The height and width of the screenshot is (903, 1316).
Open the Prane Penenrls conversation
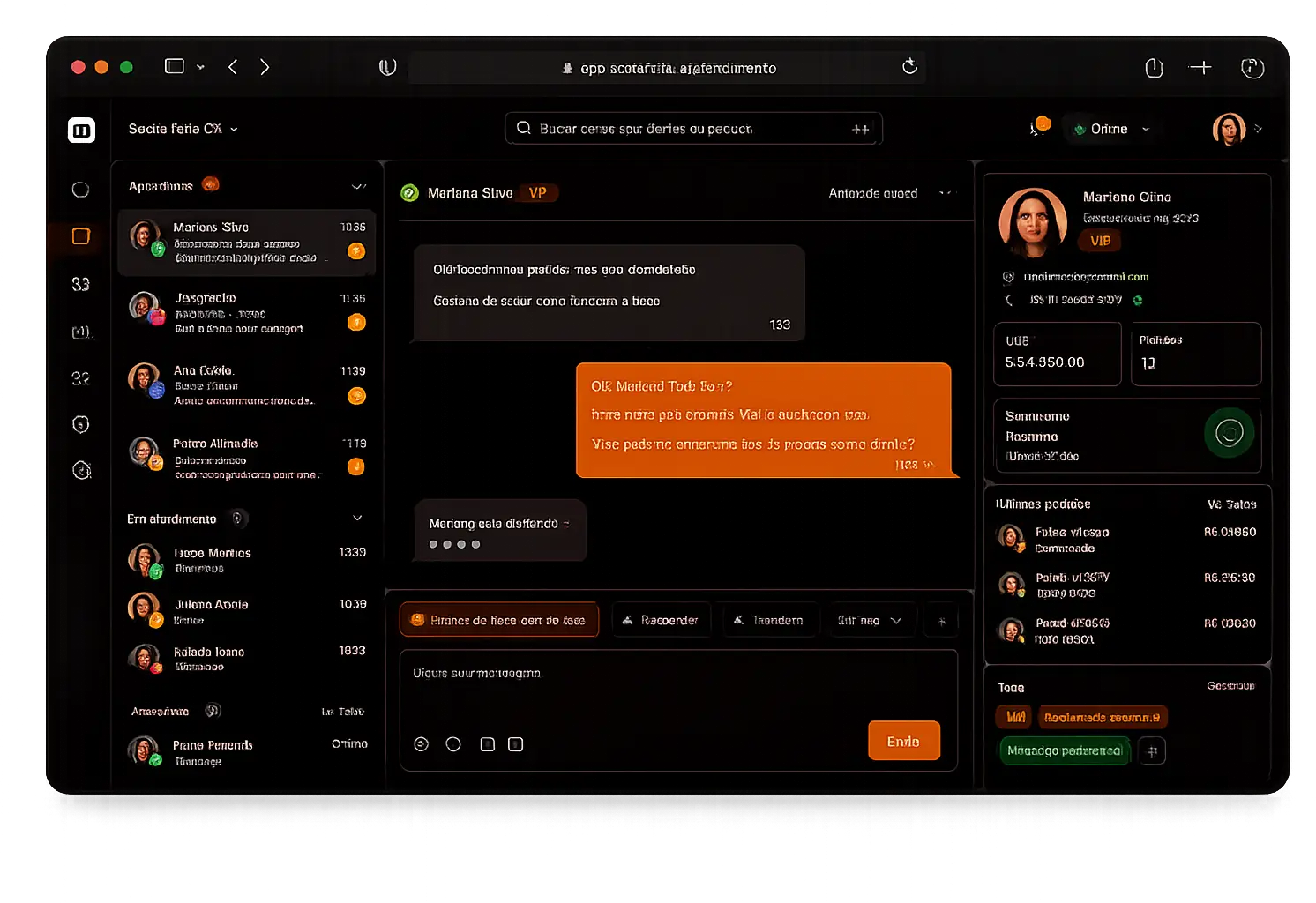pyautogui.click(x=247, y=751)
